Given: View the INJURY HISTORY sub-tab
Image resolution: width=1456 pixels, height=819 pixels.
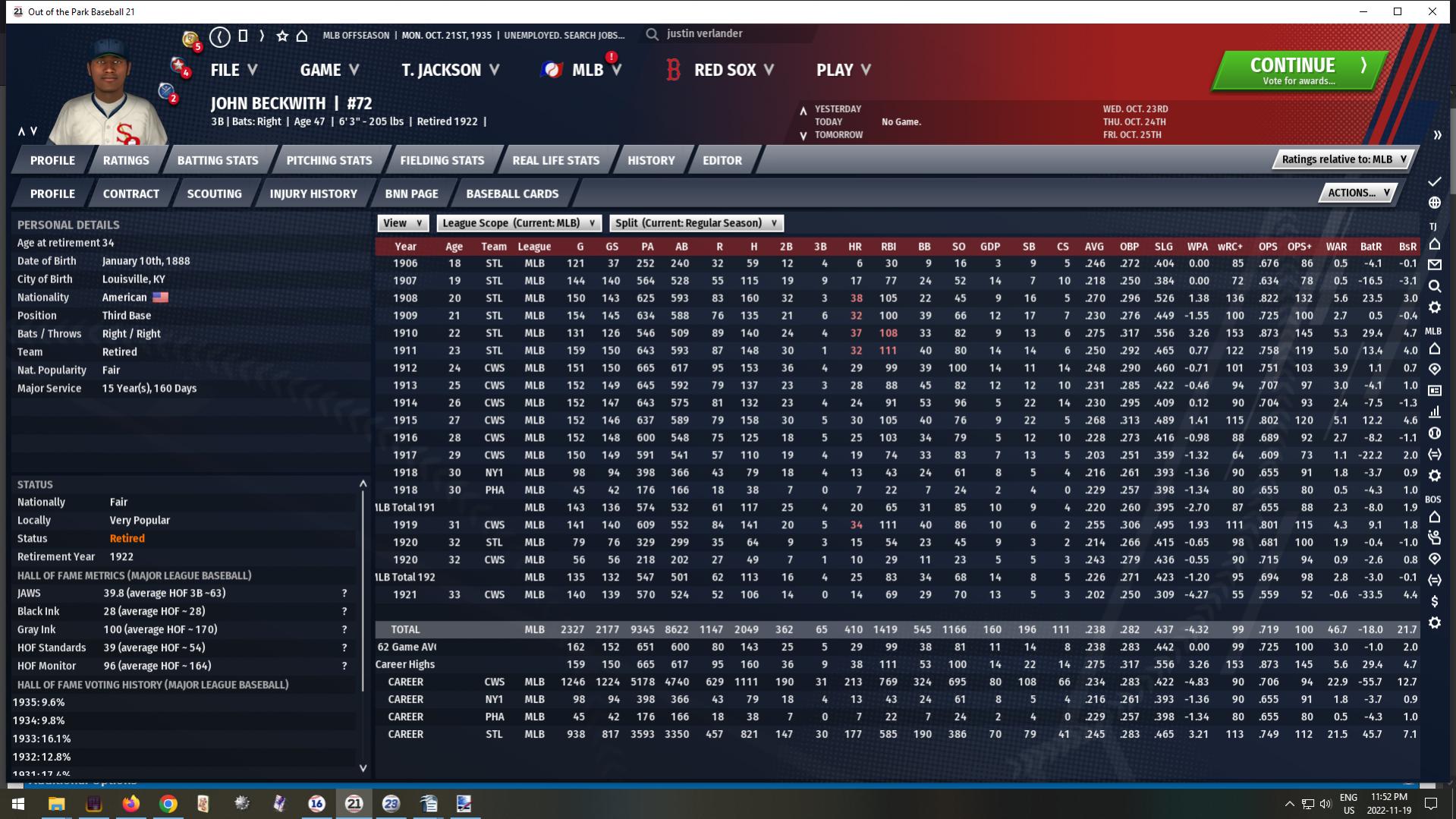Looking at the screenshot, I should pos(313,194).
